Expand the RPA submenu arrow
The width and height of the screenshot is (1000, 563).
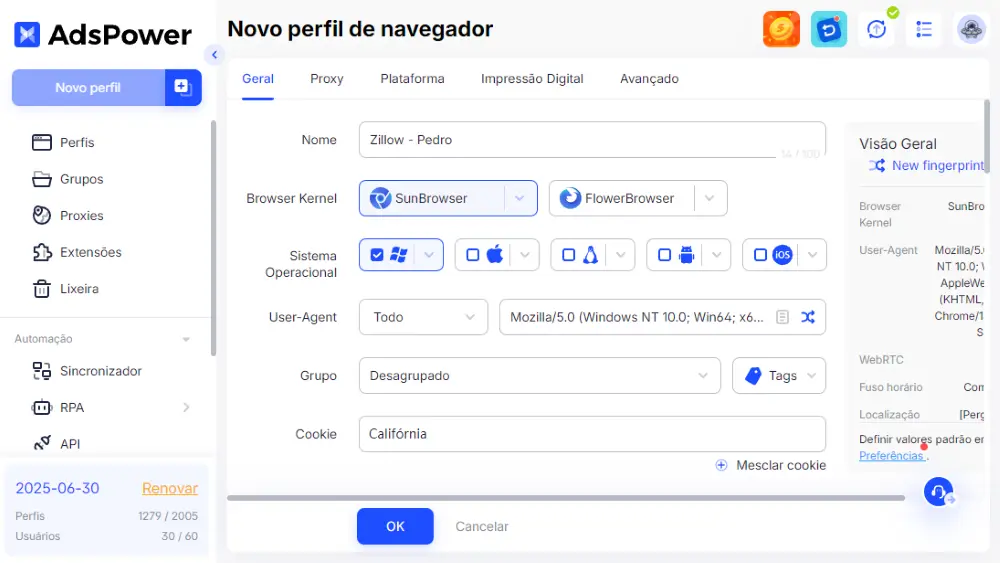[186, 407]
